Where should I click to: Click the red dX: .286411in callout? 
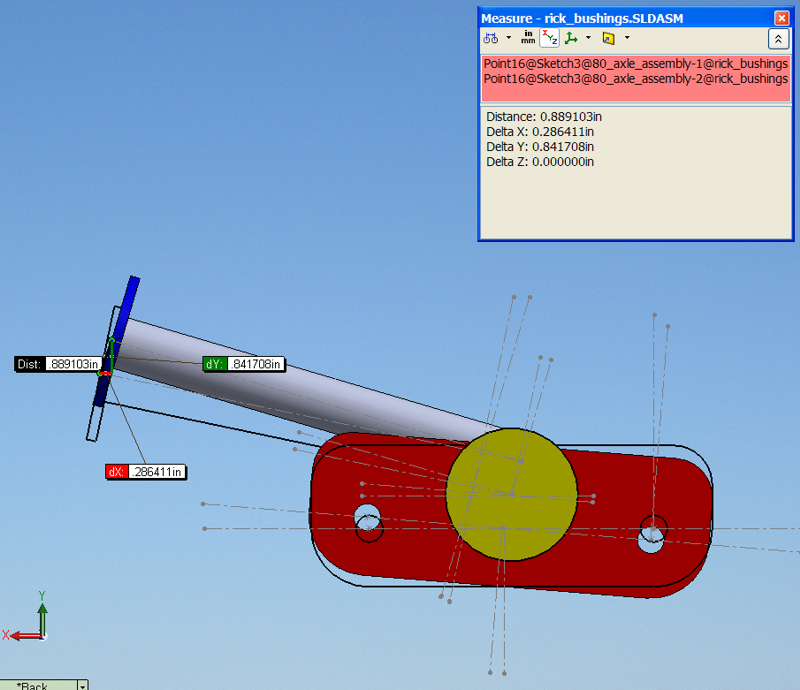(146, 472)
